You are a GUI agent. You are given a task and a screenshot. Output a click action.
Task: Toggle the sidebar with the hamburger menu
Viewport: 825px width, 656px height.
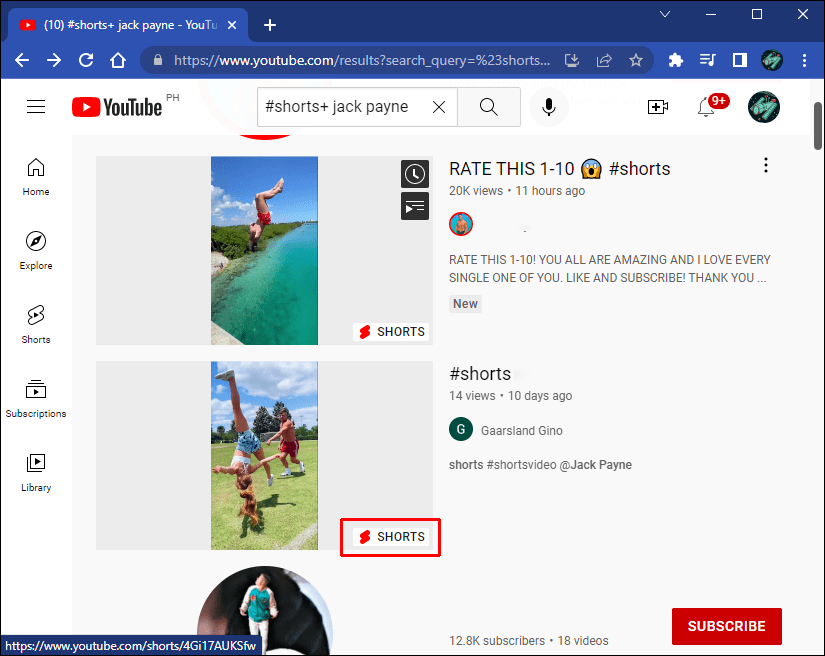click(x=36, y=106)
